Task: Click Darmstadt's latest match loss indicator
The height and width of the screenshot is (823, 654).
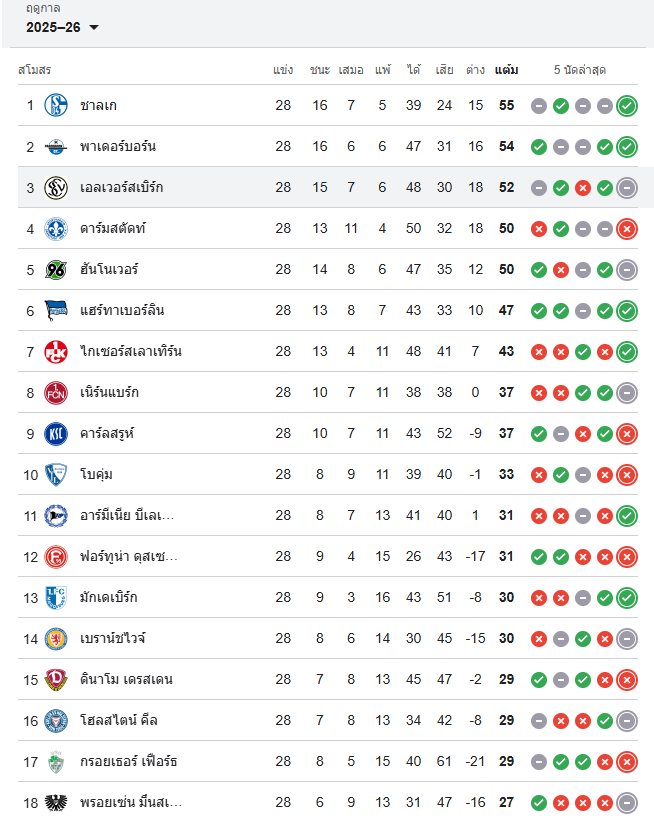Action: click(x=627, y=228)
